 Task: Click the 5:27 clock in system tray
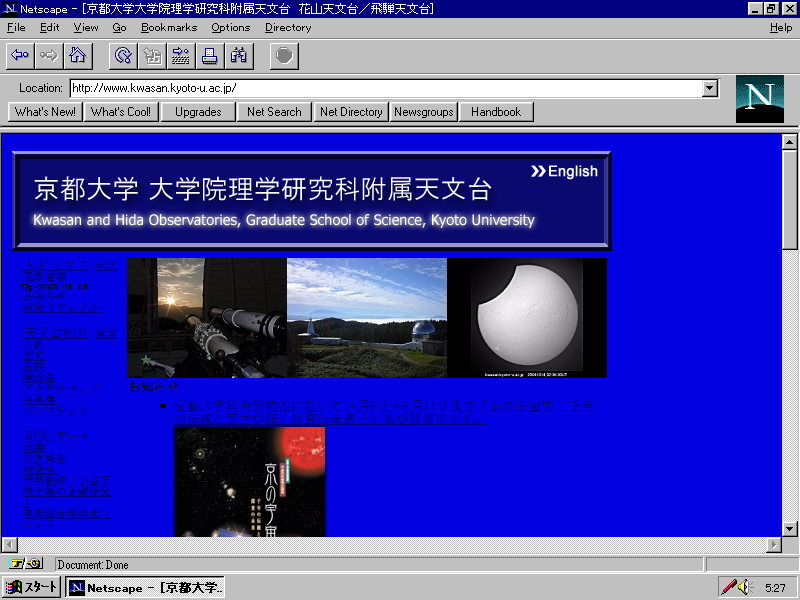775,588
